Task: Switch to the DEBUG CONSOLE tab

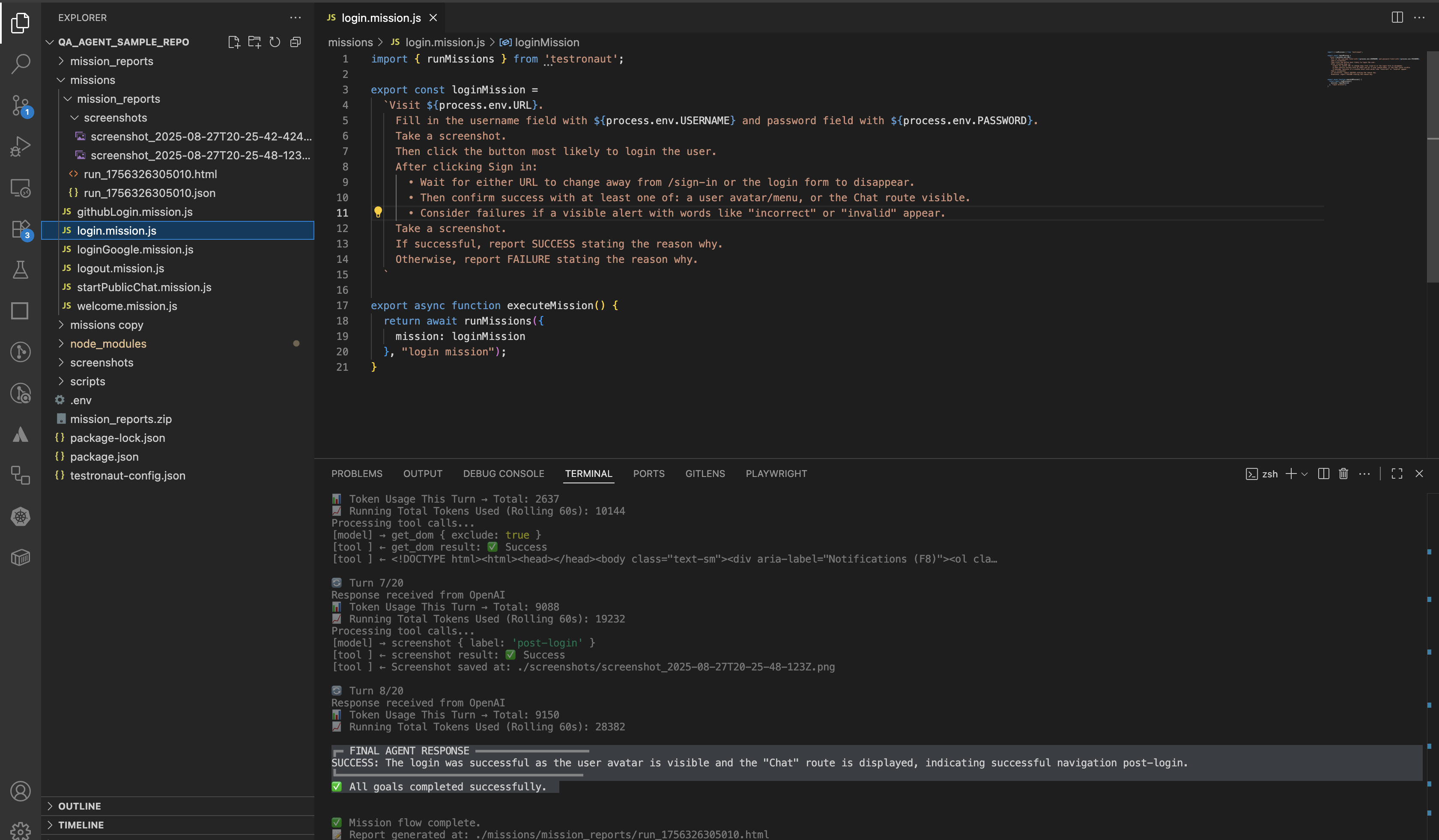Action: coord(504,474)
